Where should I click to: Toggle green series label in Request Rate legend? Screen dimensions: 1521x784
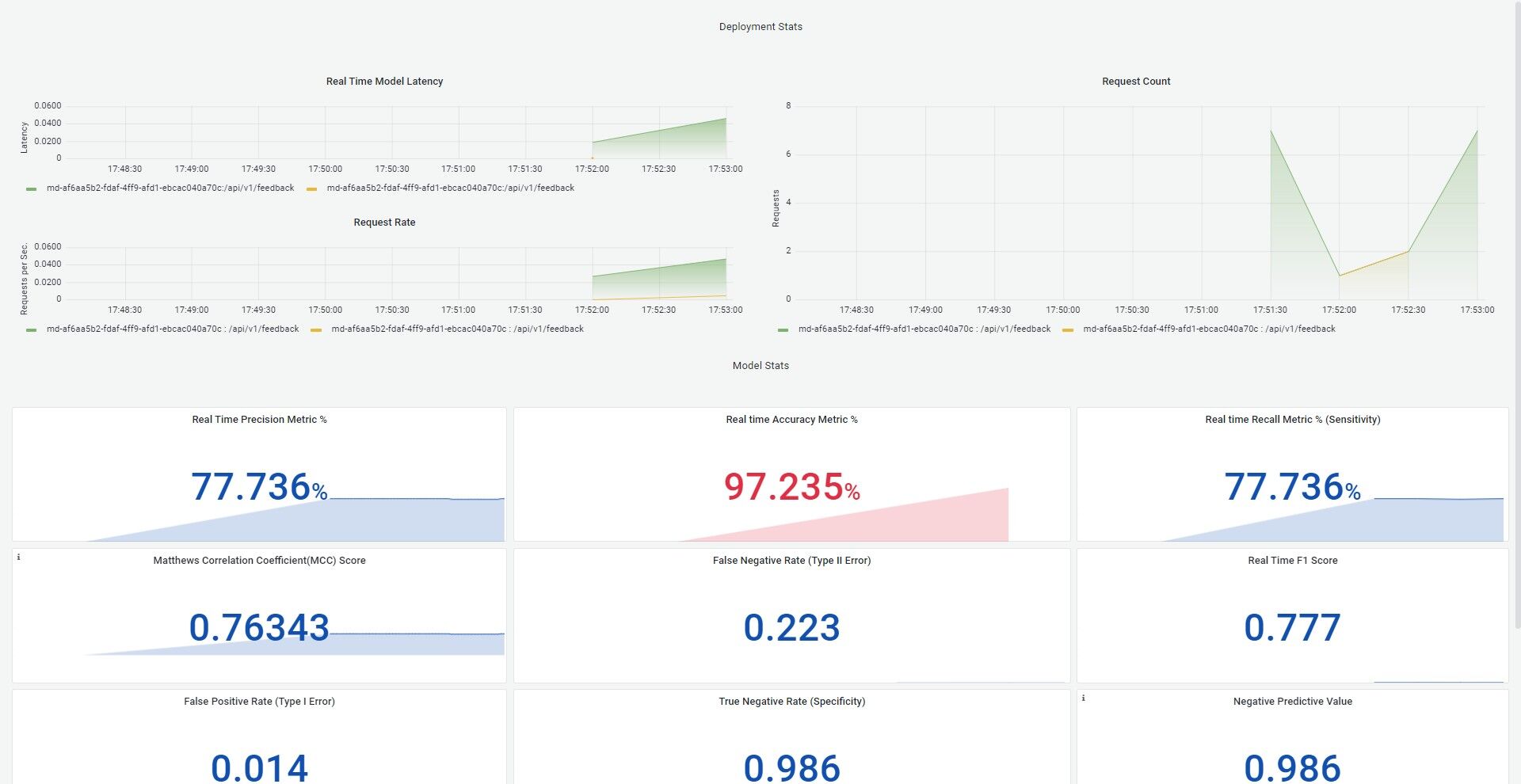pos(173,329)
